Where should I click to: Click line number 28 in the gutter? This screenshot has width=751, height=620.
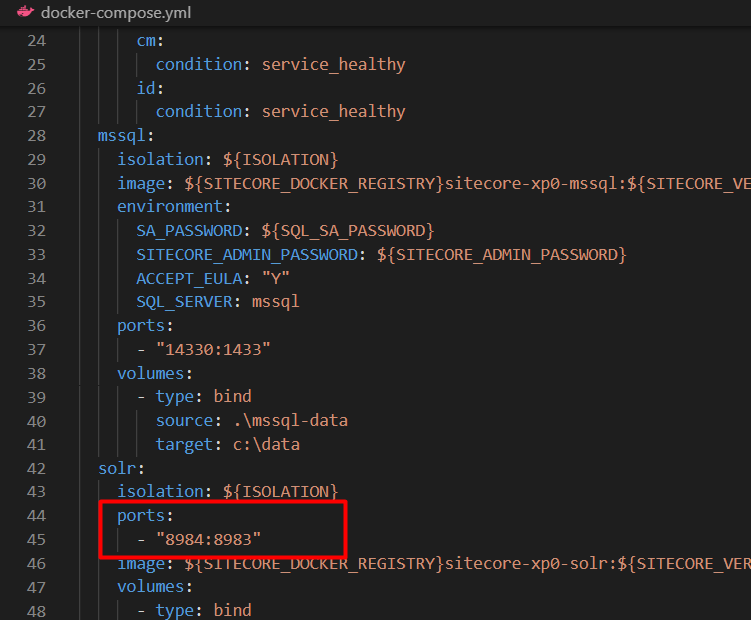36,135
